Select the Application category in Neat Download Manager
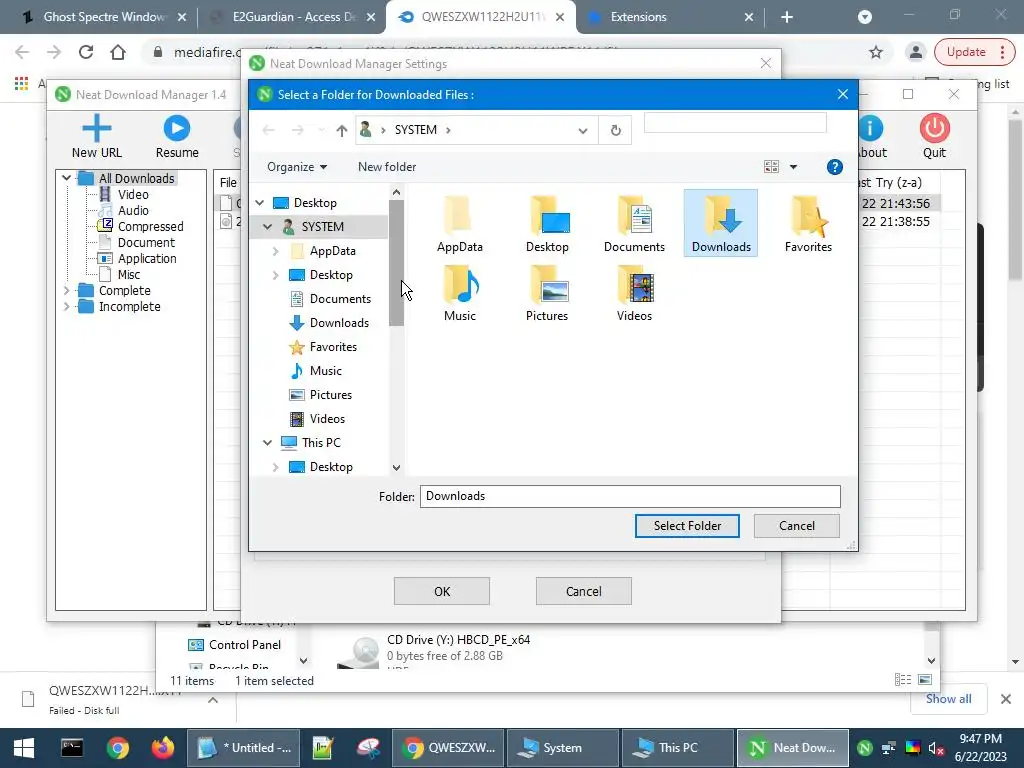The image size is (1024, 768). click(147, 258)
